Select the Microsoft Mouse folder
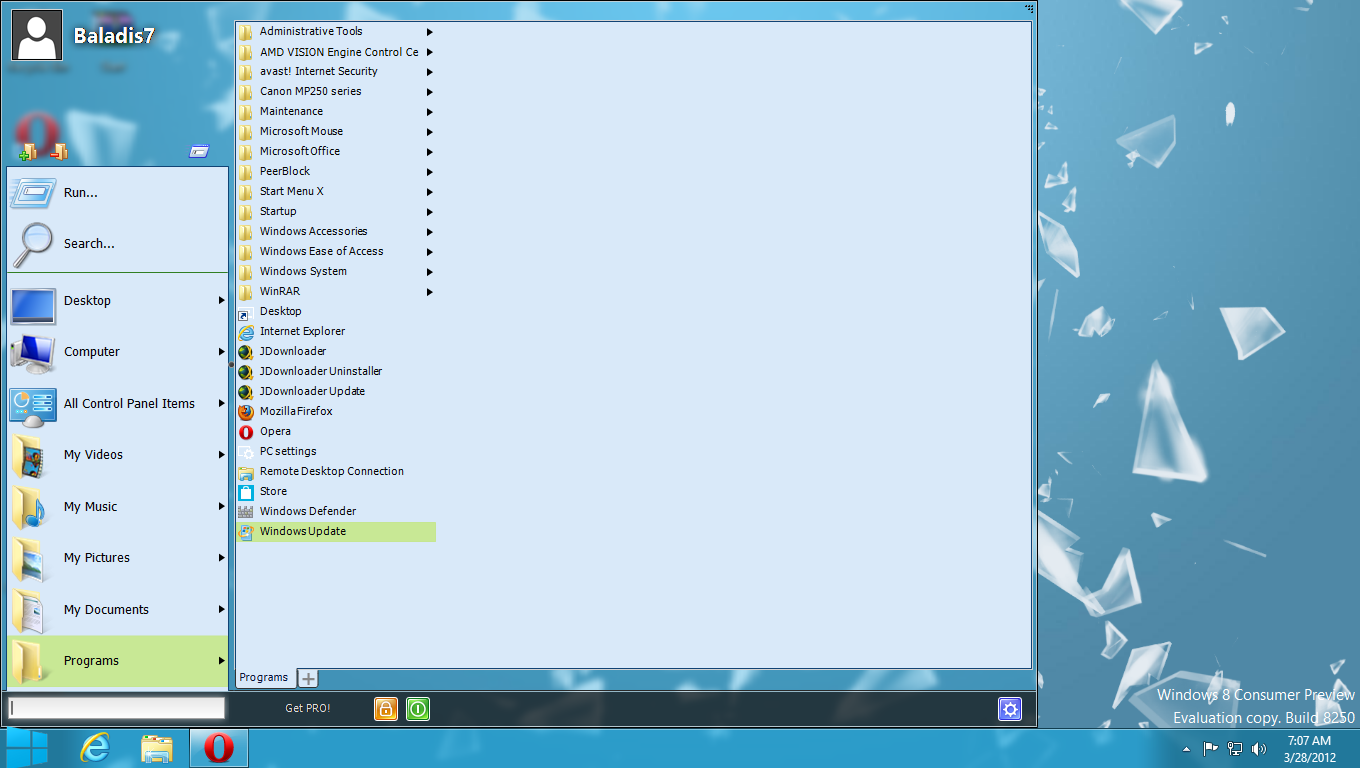The image size is (1360, 768). click(x=336, y=131)
